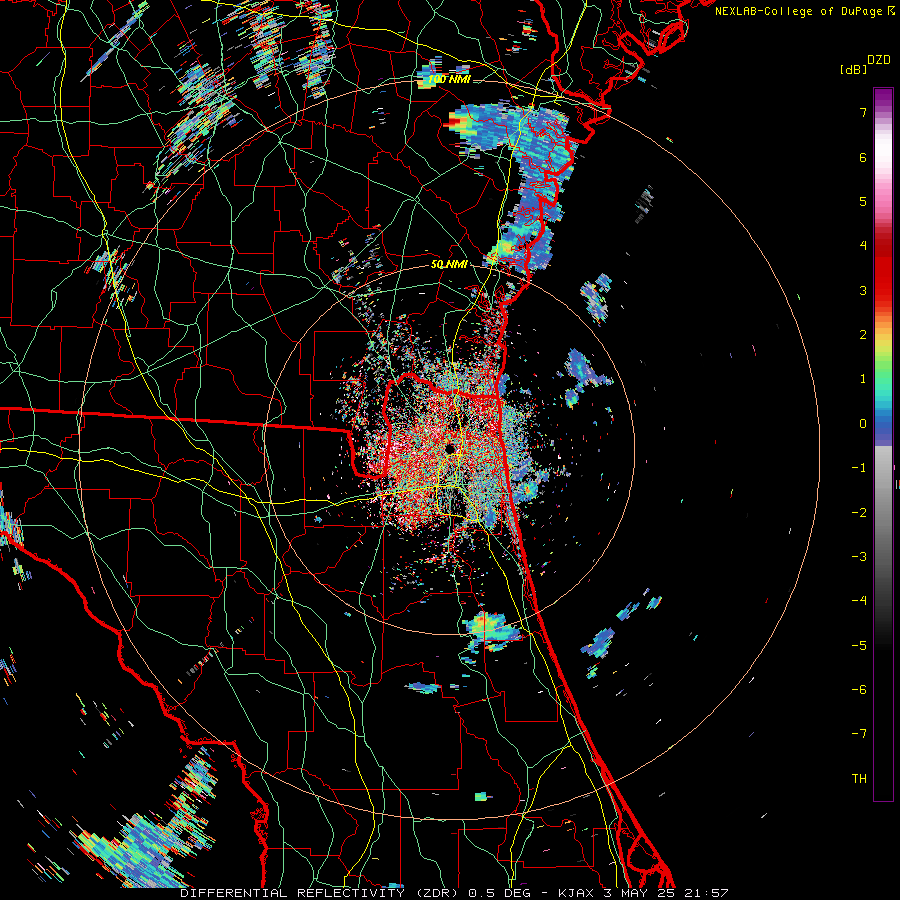Click the 3 MAY 25 date text
Screen dimensions: 900x900
(x=639, y=893)
